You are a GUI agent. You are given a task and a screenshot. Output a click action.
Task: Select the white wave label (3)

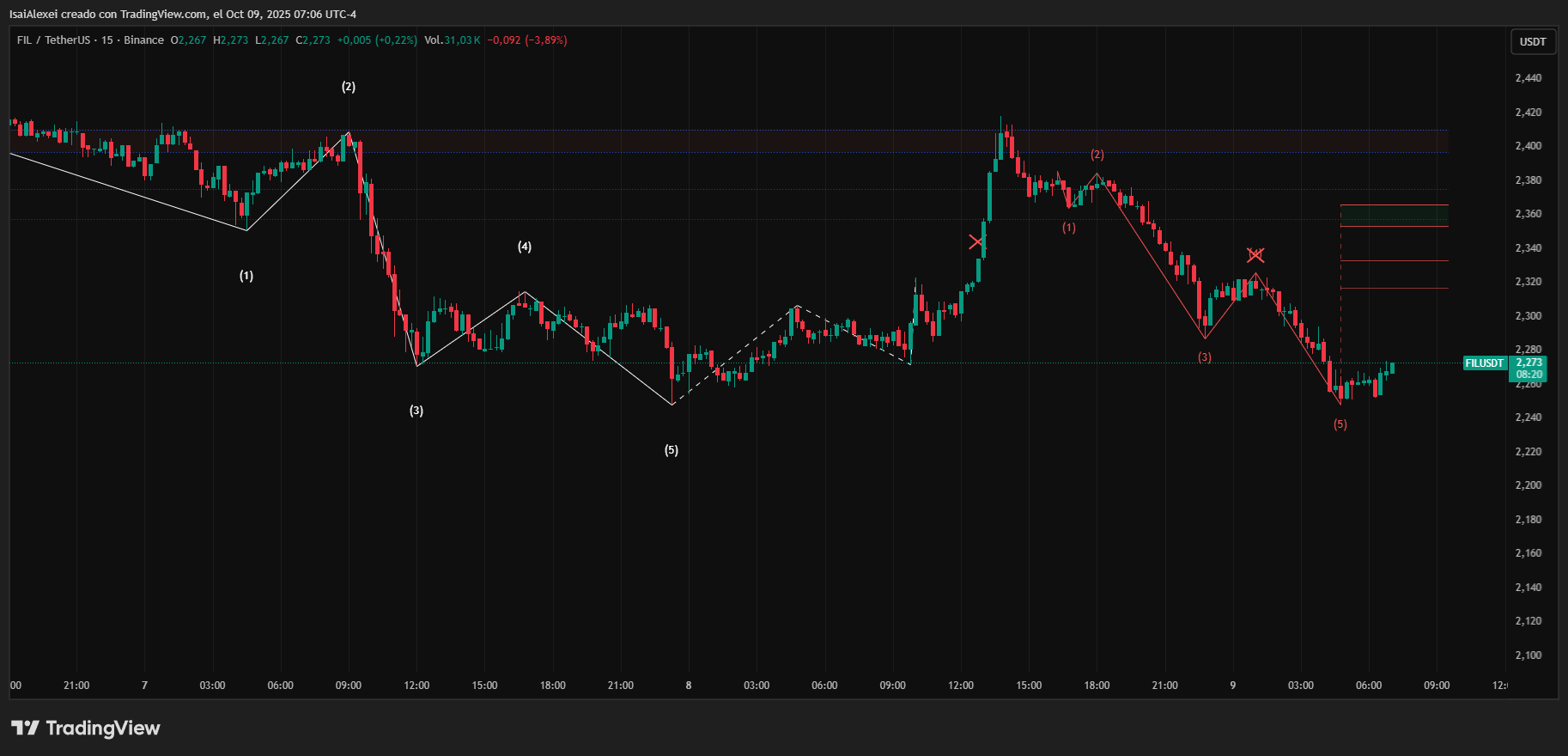click(x=416, y=411)
